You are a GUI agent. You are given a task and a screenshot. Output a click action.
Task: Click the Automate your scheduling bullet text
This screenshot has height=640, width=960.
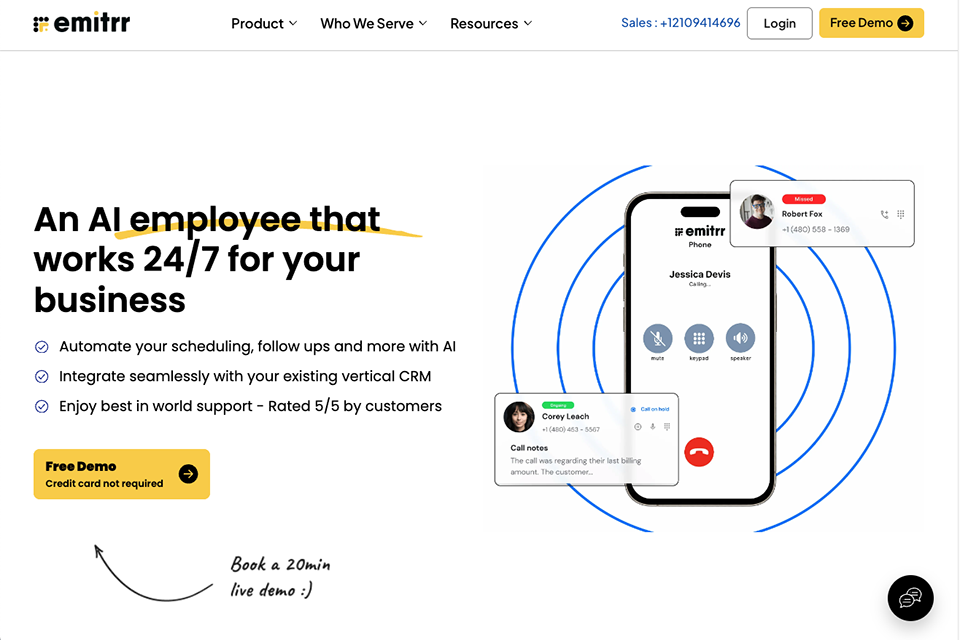click(258, 346)
